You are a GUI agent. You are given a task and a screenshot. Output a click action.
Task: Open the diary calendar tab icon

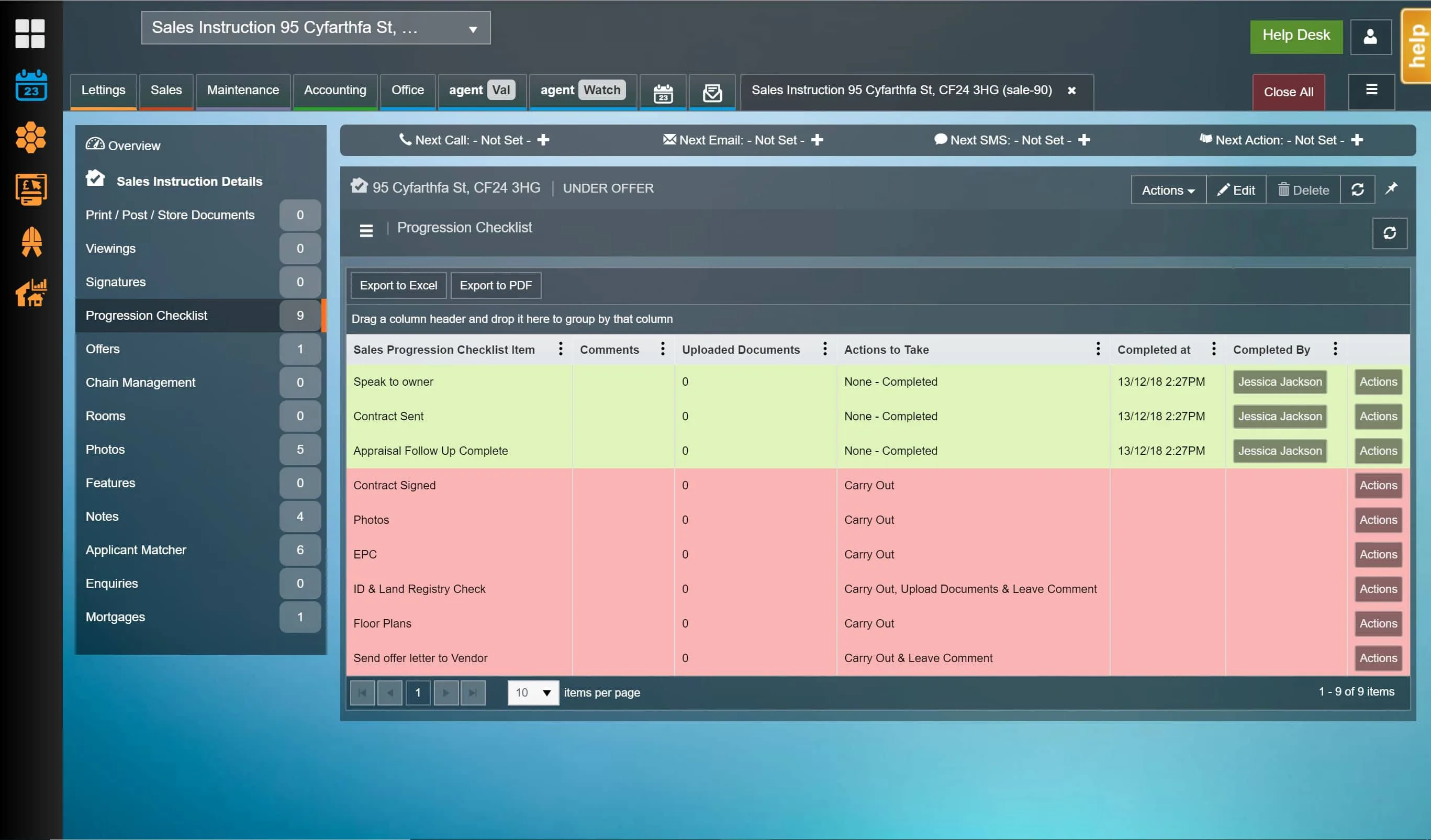663,93
